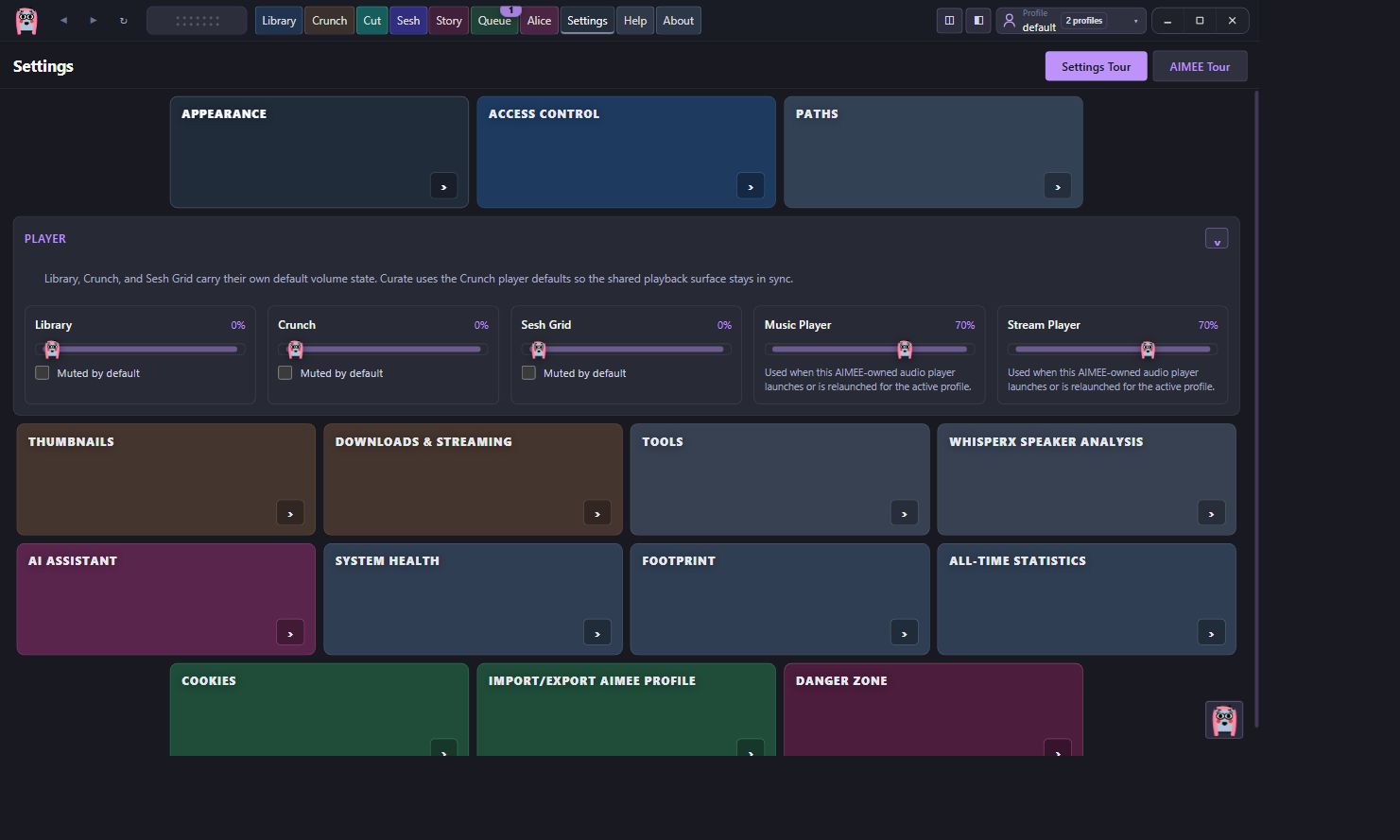Click the Music Player 70% value
Image resolution: width=1400 pixels, height=840 pixels.
[964, 325]
